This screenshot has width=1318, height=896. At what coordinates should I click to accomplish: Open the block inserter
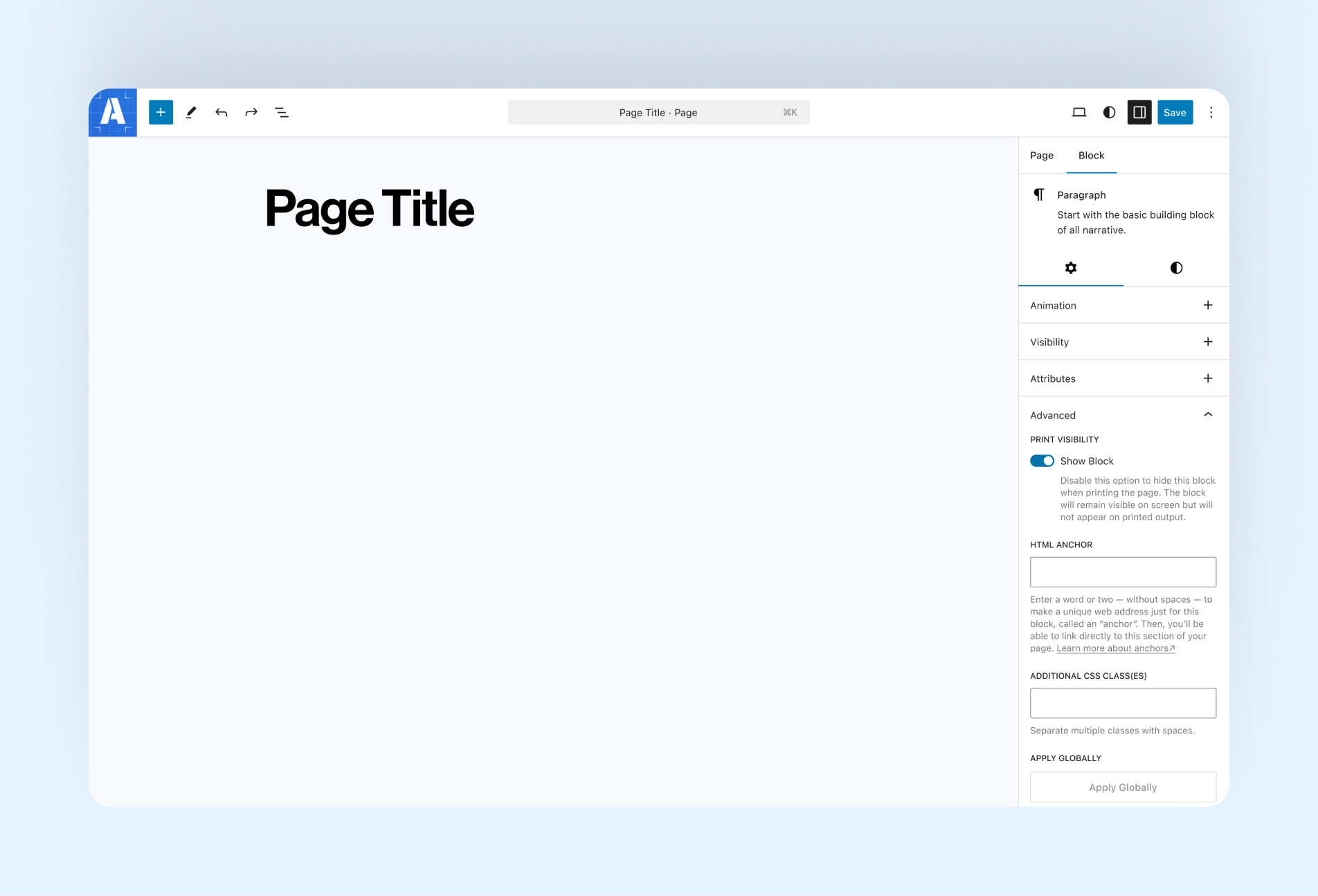(x=161, y=112)
